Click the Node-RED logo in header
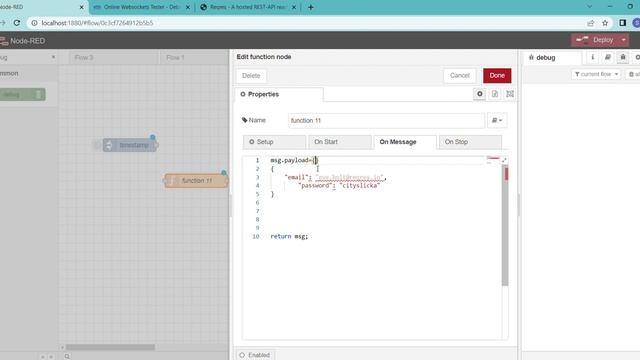640x360 pixels. [22, 41]
